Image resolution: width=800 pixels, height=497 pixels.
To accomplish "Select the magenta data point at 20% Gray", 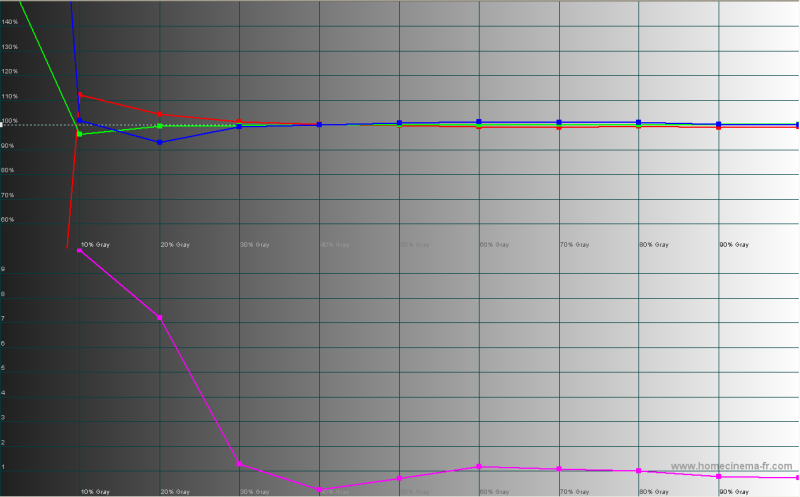I will 160,318.
